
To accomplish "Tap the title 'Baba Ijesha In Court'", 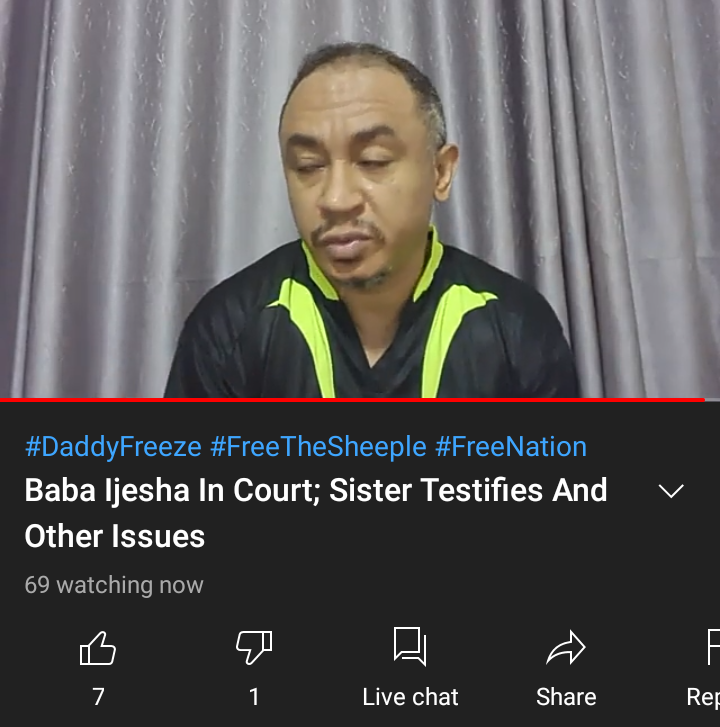I will click(172, 491).
